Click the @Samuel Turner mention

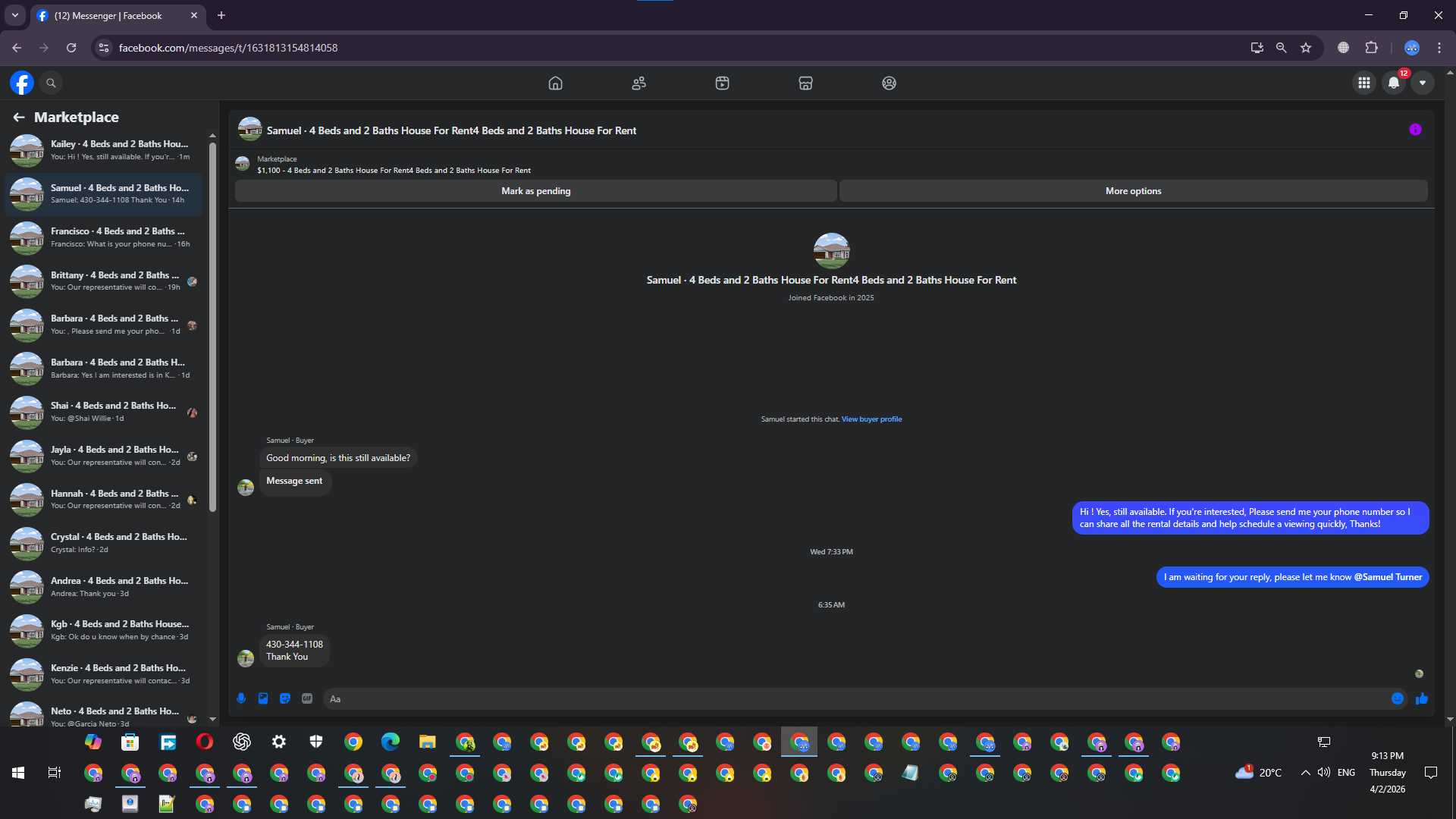point(1388,577)
